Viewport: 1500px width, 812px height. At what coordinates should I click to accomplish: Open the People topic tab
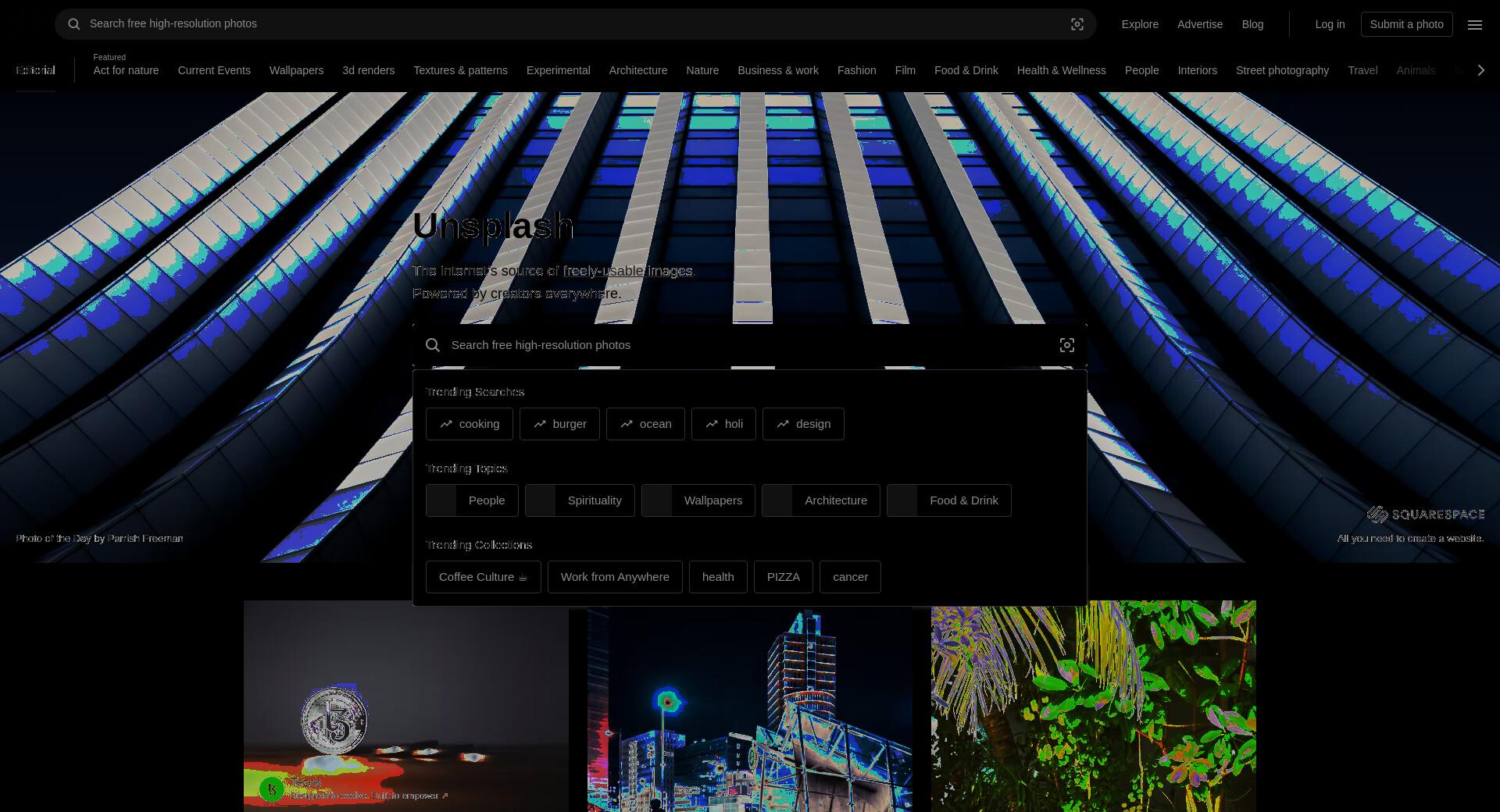coord(1141,70)
